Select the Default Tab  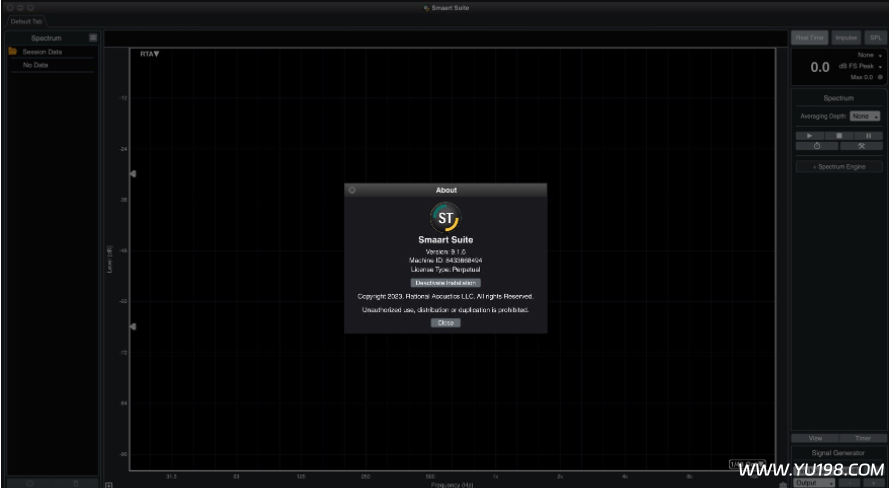(x=27, y=22)
